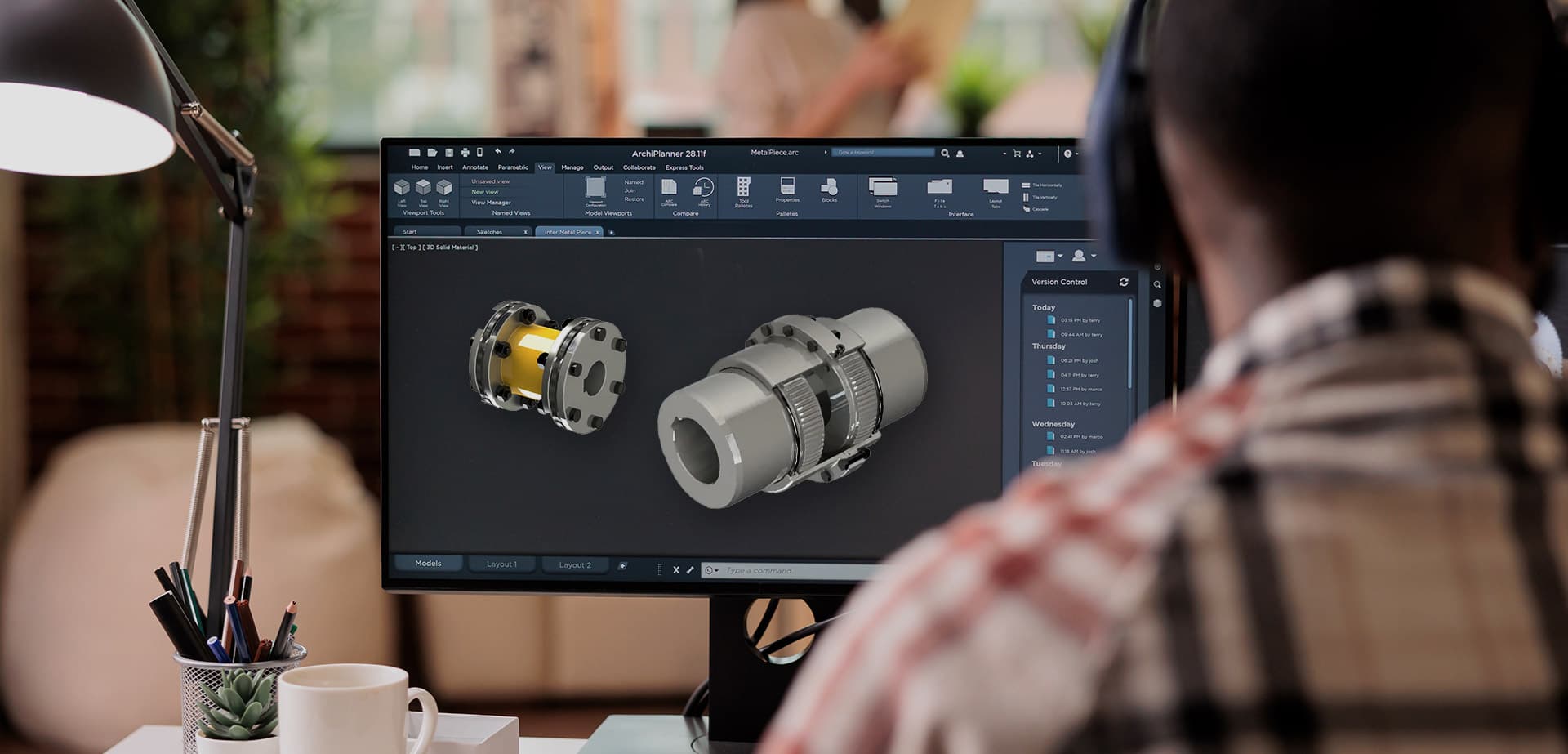Click the Viewport Configuration icon
Viewport: 1568px width, 754px height.
(x=595, y=190)
